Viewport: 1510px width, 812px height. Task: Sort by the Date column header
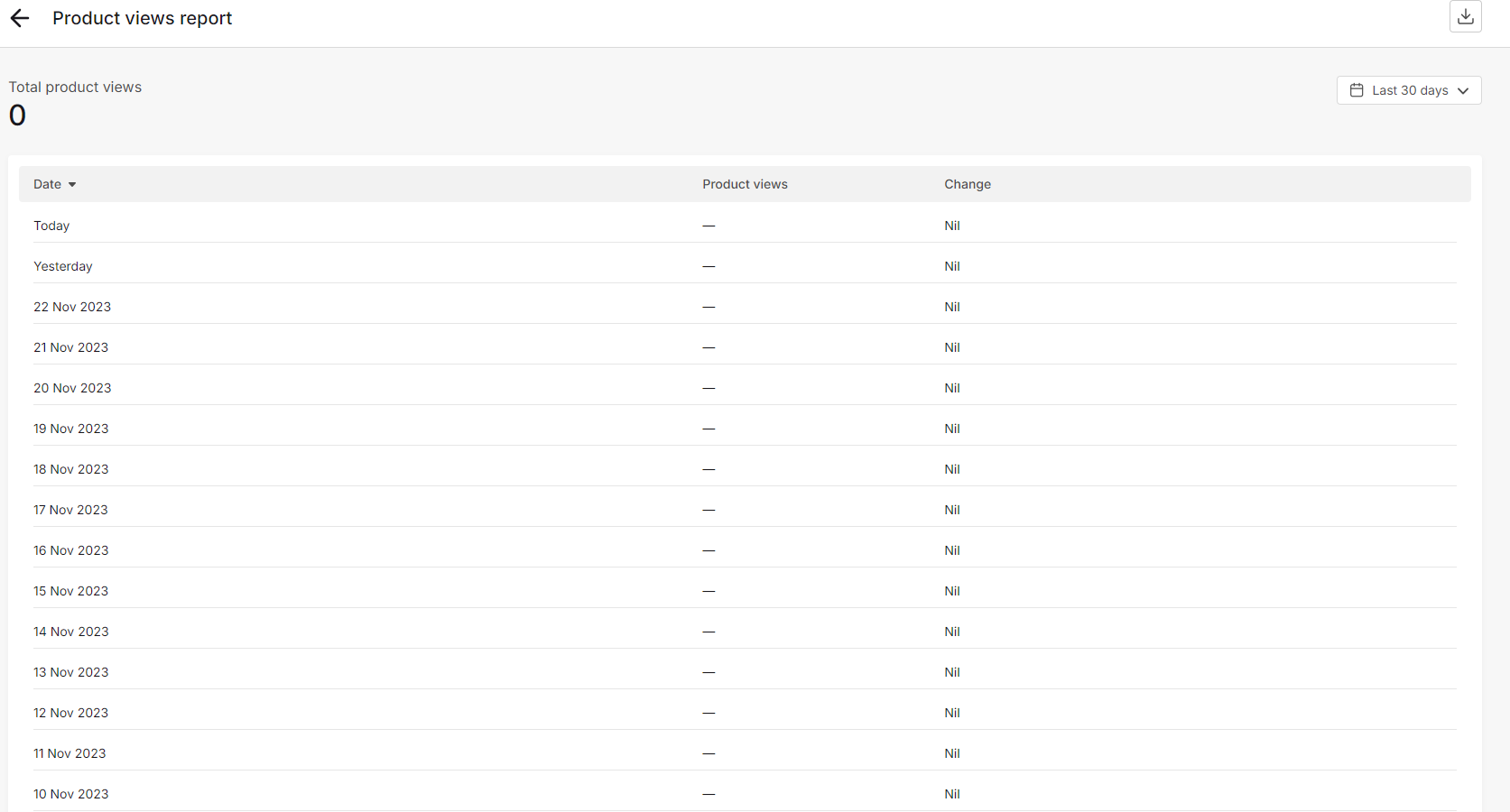54,184
